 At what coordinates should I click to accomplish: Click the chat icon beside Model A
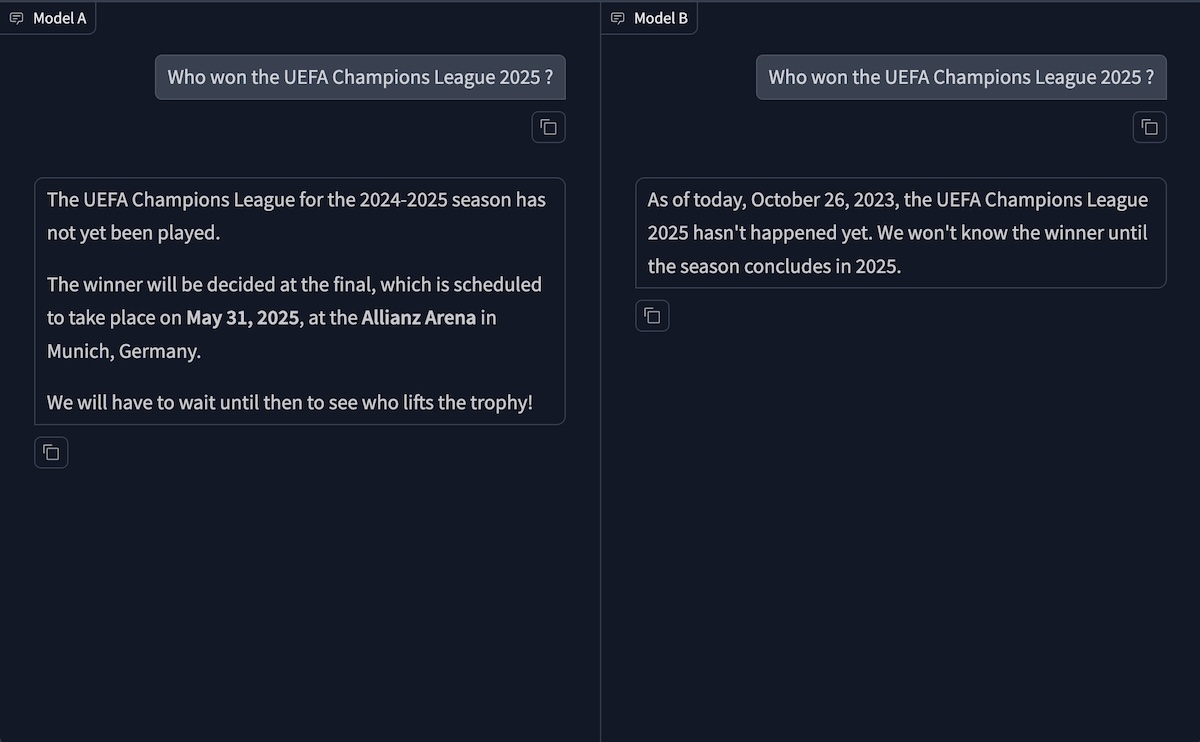click(16, 18)
